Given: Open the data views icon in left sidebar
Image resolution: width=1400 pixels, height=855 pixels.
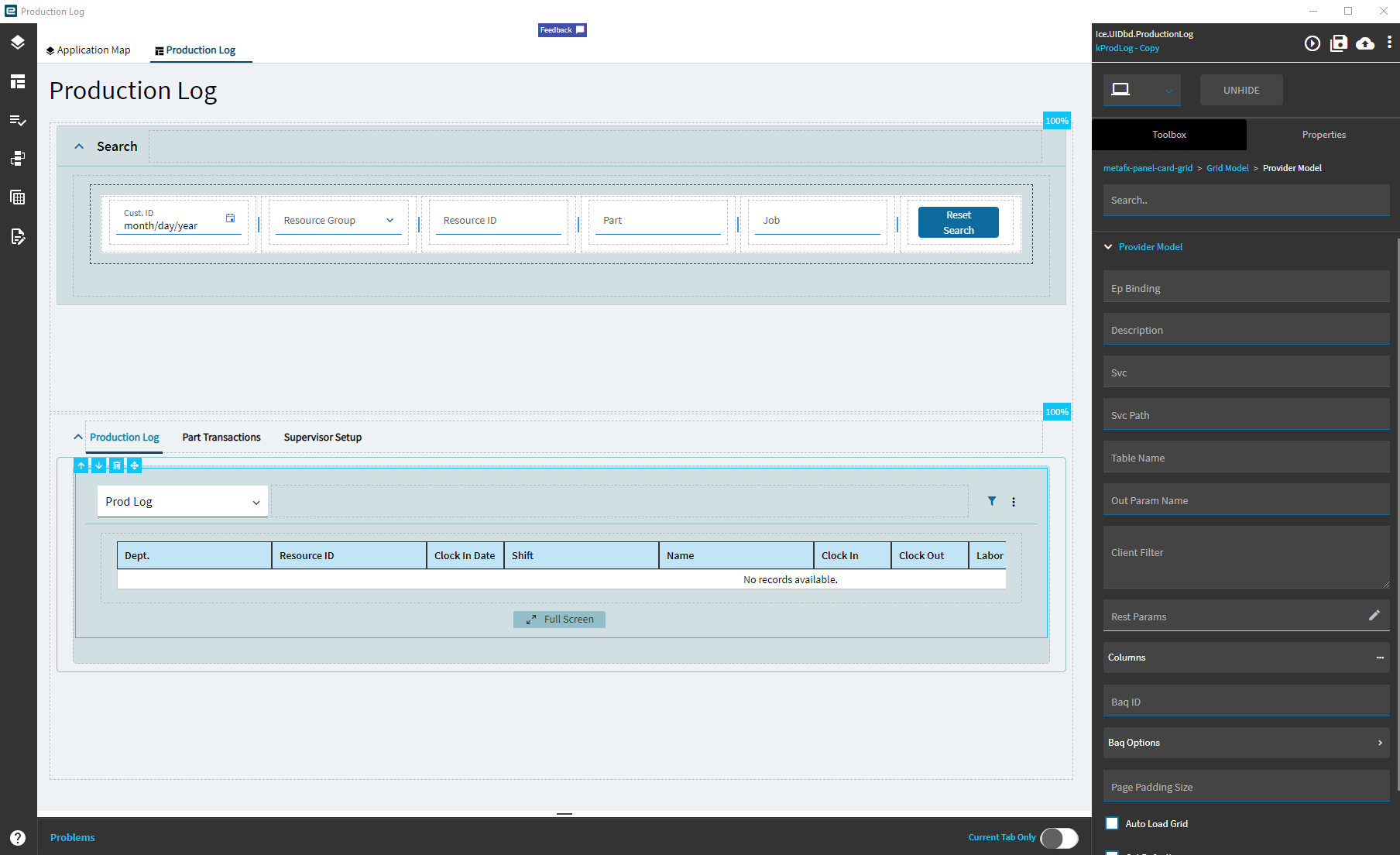Looking at the screenshot, I should point(18,159).
